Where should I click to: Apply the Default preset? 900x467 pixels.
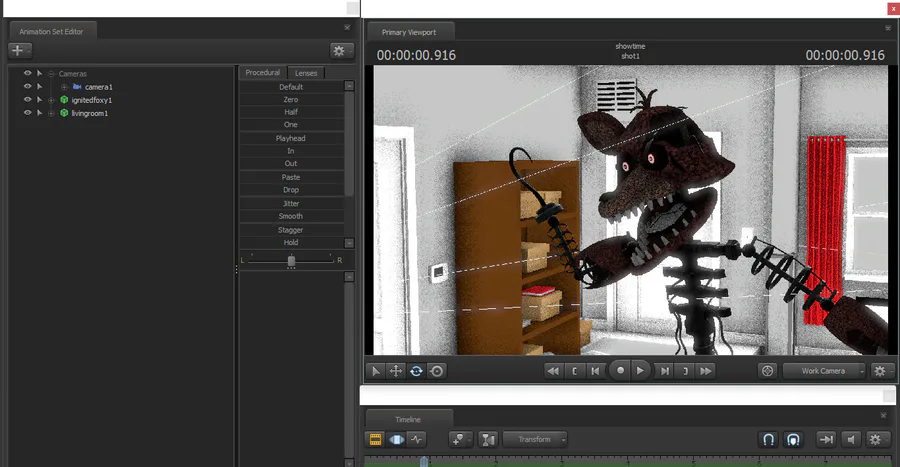(291, 87)
